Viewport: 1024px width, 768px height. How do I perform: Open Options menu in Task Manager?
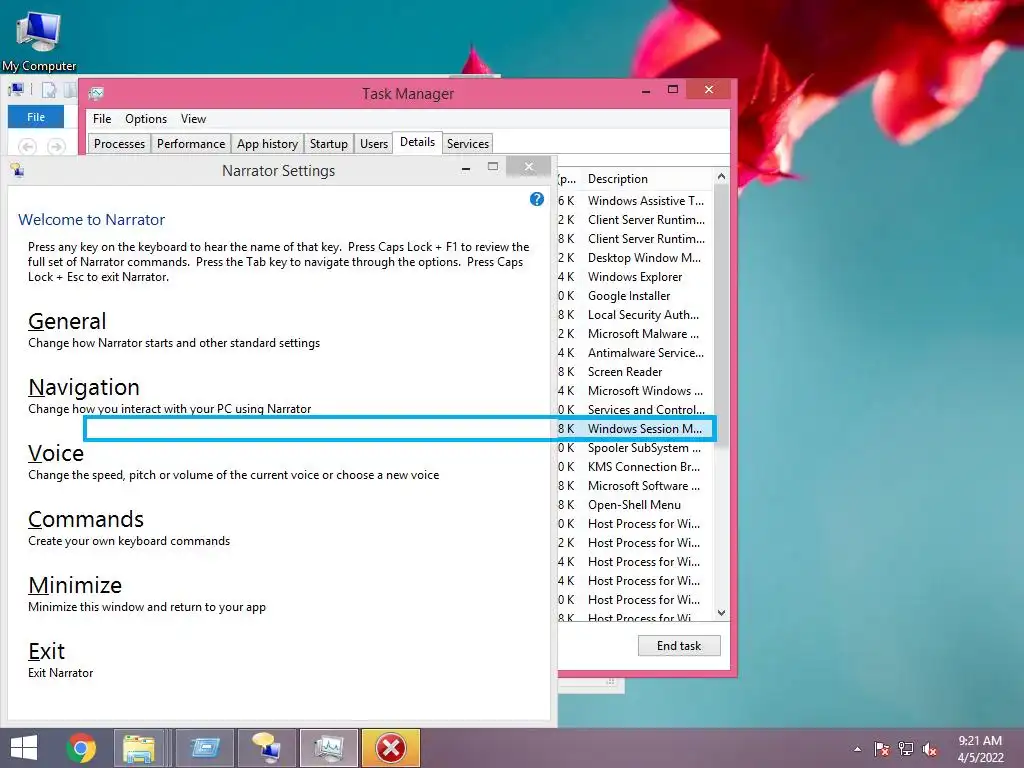146,119
